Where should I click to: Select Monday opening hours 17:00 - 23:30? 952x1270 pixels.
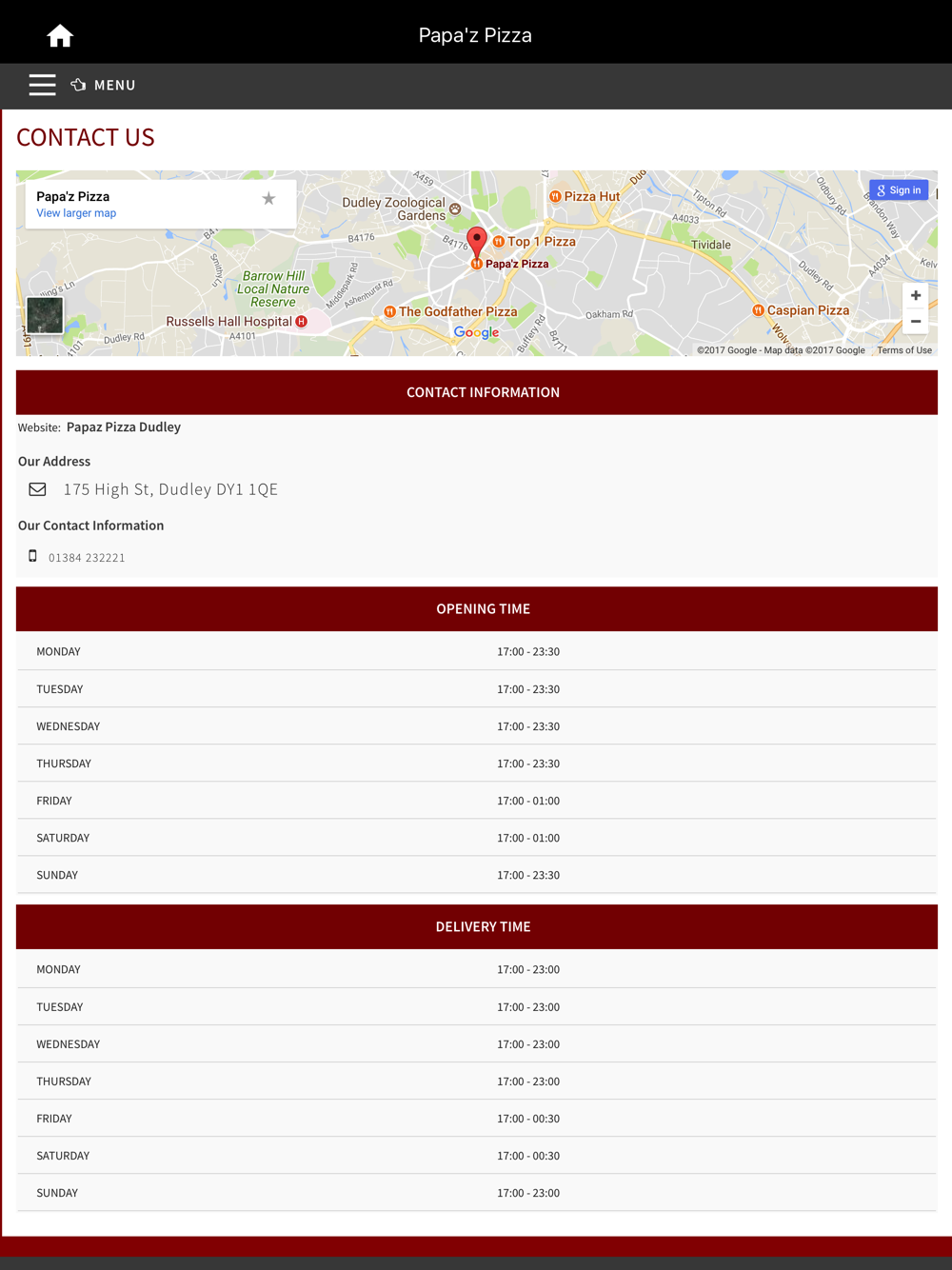tap(528, 652)
